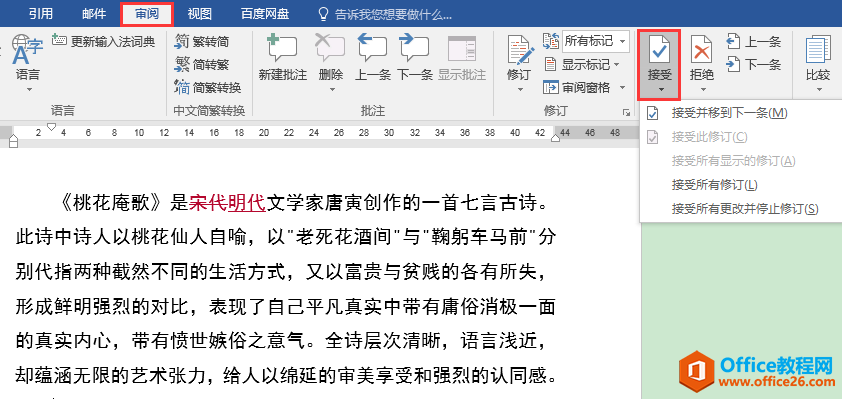This screenshot has width=842, height=399.
Task: Click the 拒绝 red X icon
Action: click(x=701, y=50)
